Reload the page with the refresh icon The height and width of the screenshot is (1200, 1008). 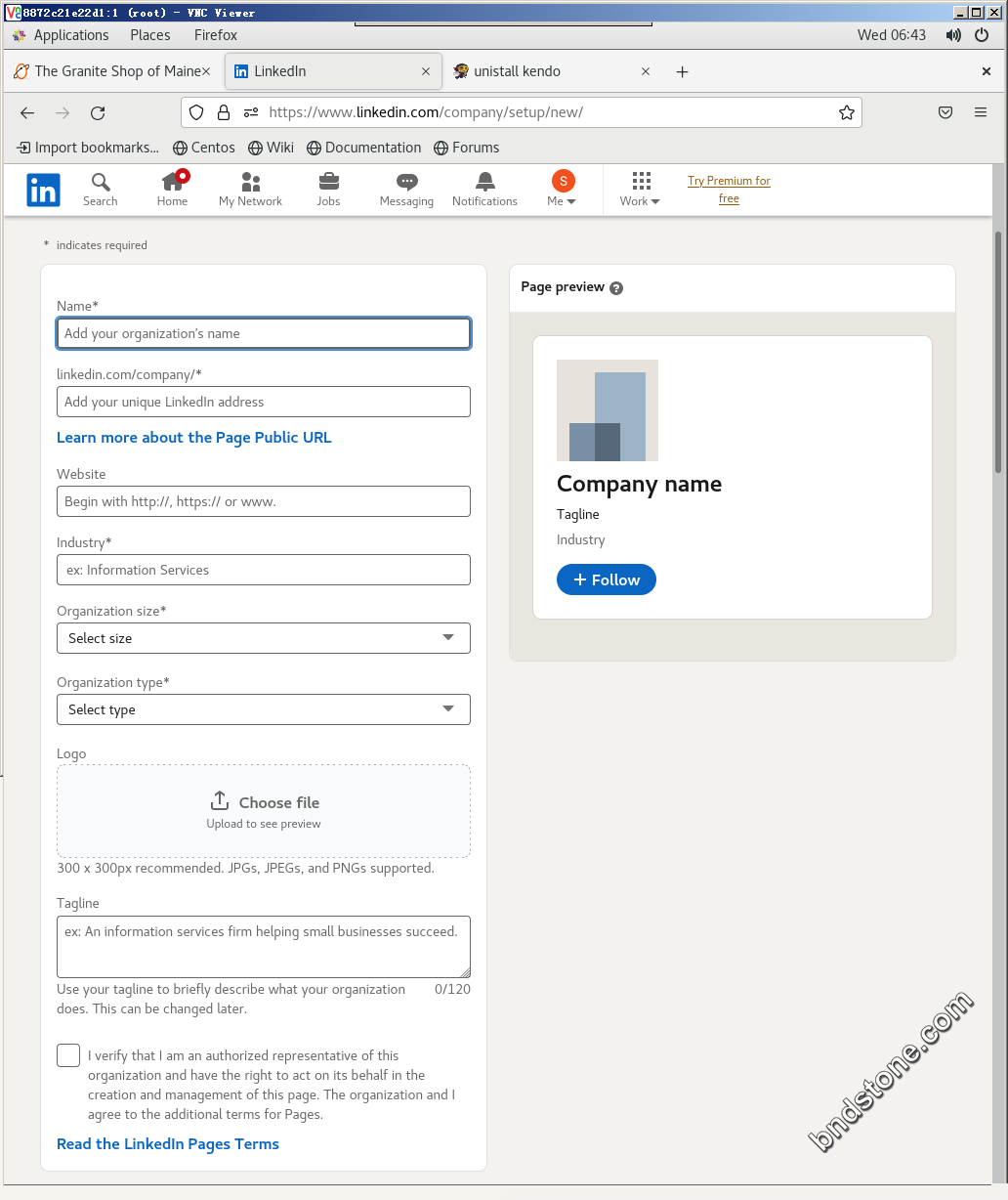[98, 112]
